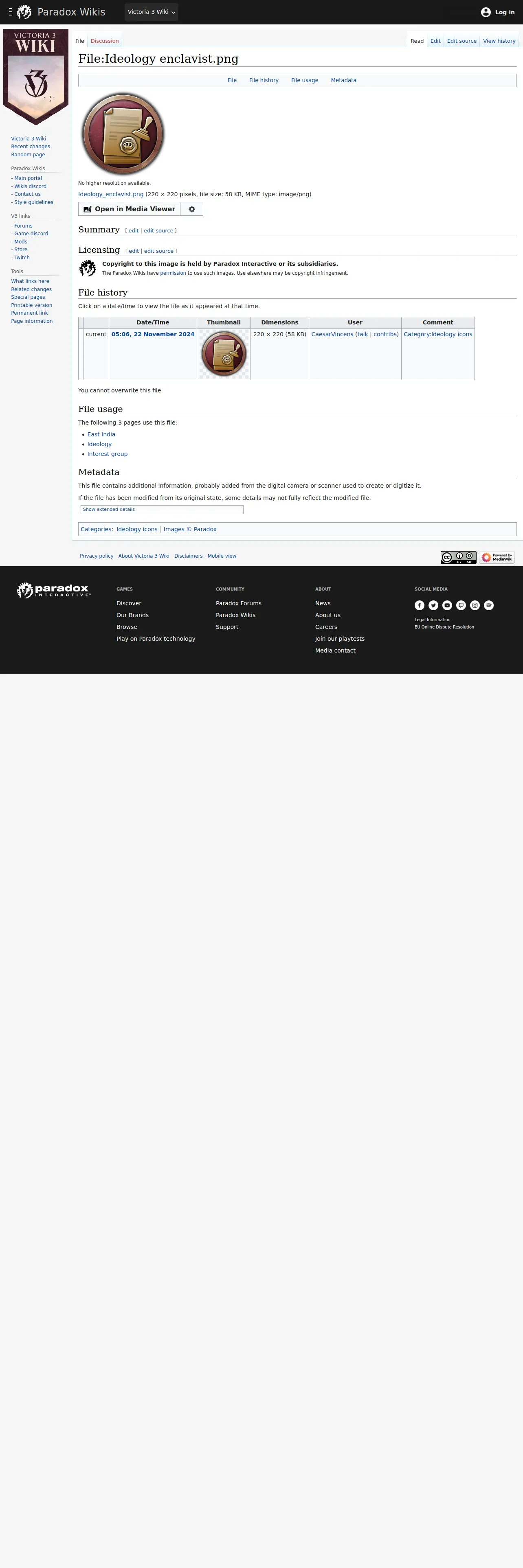Screen dimensions: 523x1568
Task: Open Style guidelines in sidebar
Action: coord(33,202)
